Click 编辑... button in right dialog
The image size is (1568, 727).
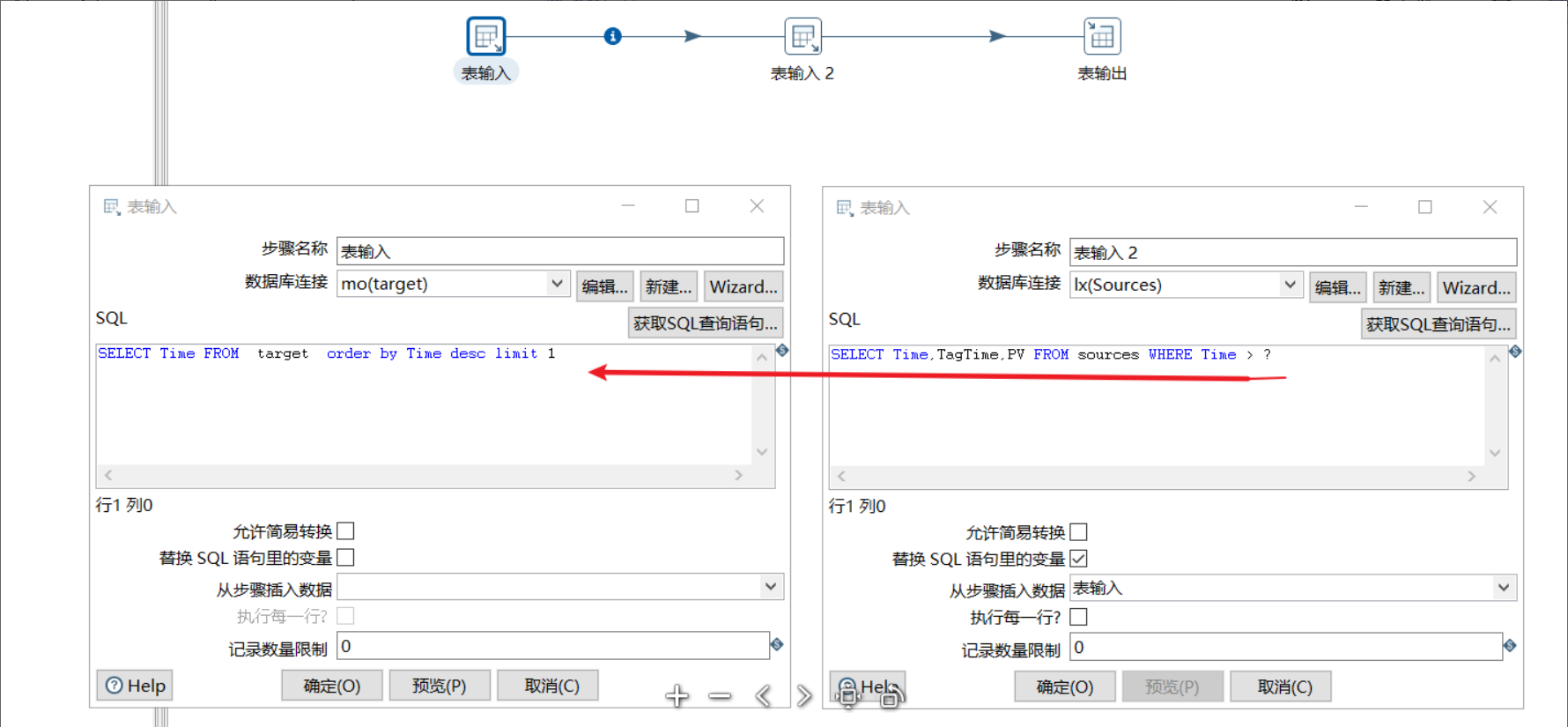[x=1338, y=287]
